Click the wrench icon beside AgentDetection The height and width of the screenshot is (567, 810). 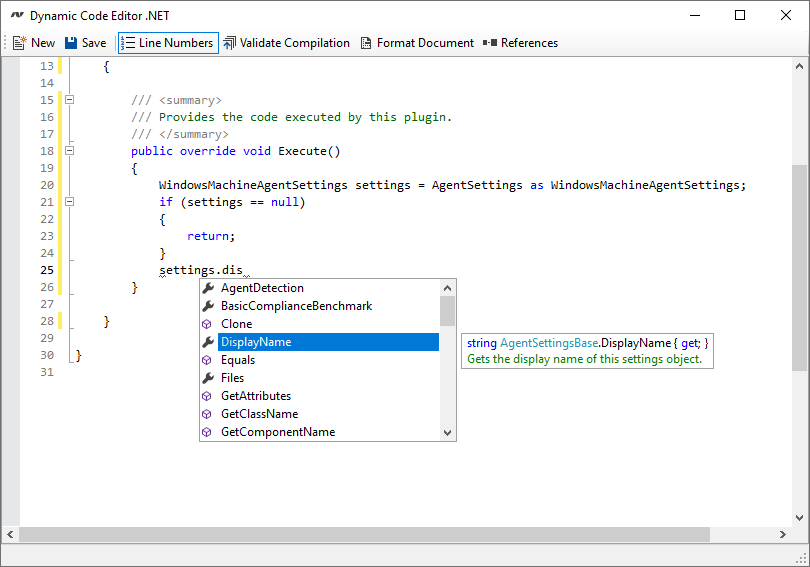208,288
